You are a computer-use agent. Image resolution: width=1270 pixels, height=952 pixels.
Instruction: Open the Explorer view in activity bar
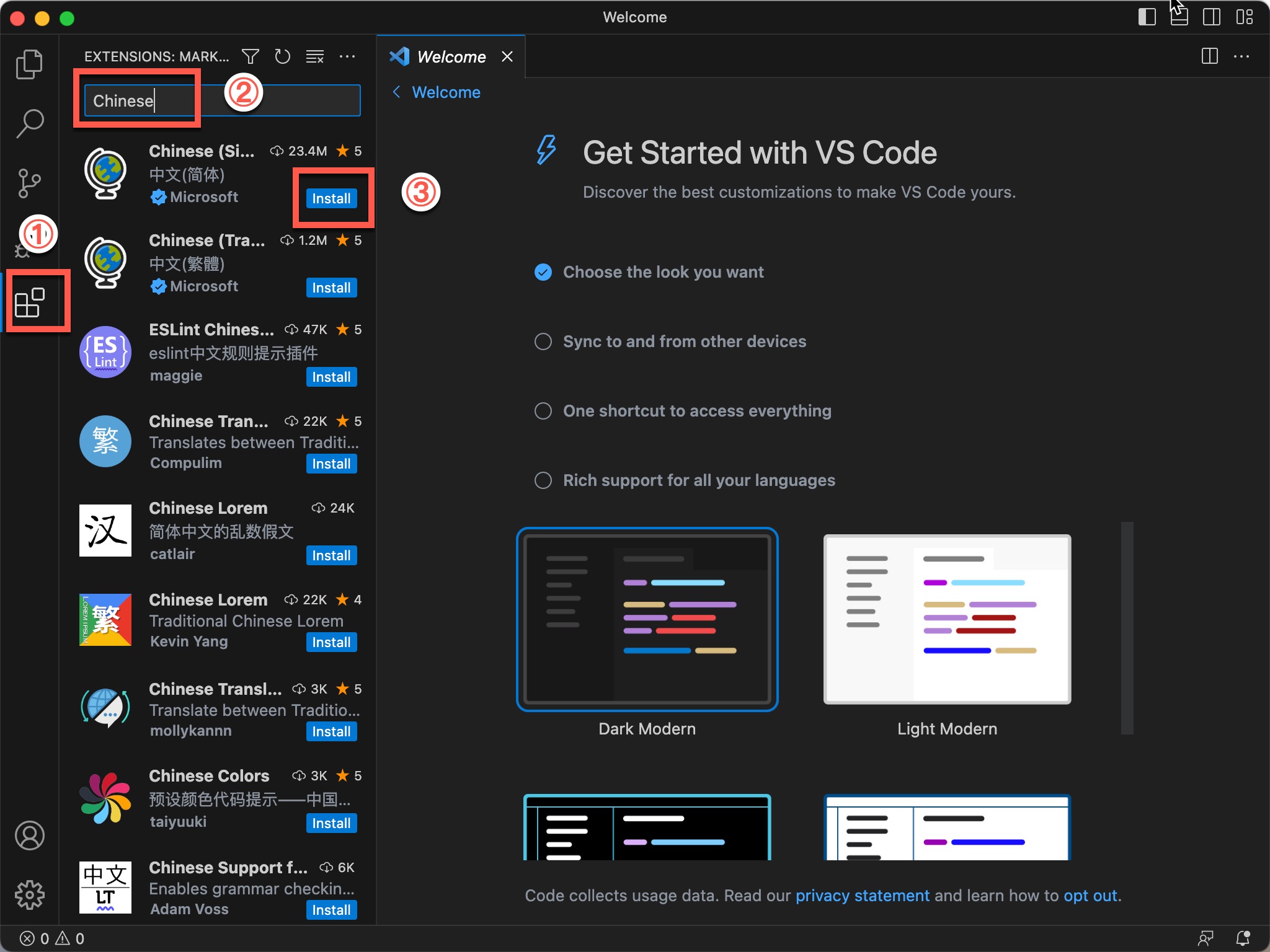tap(29, 64)
